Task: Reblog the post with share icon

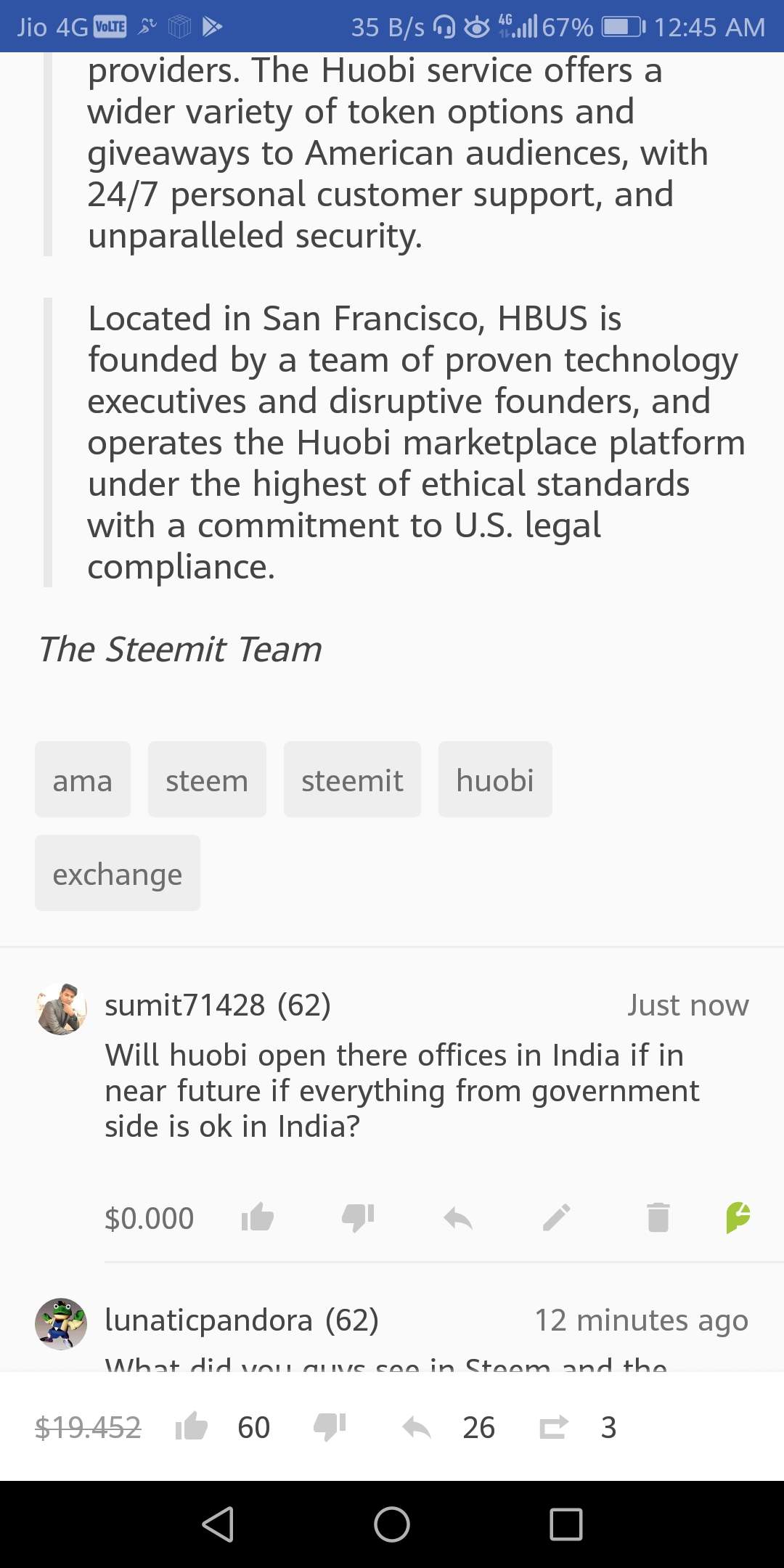Action: coord(554,1427)
